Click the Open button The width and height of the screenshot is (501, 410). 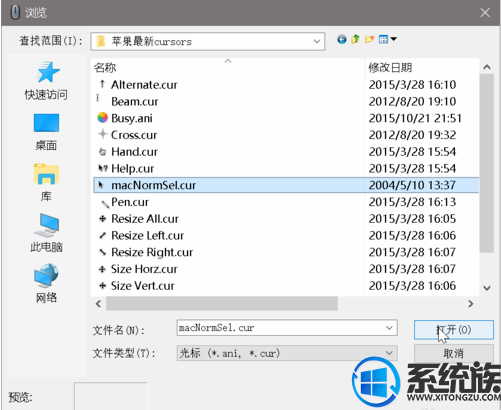point(454,330)
